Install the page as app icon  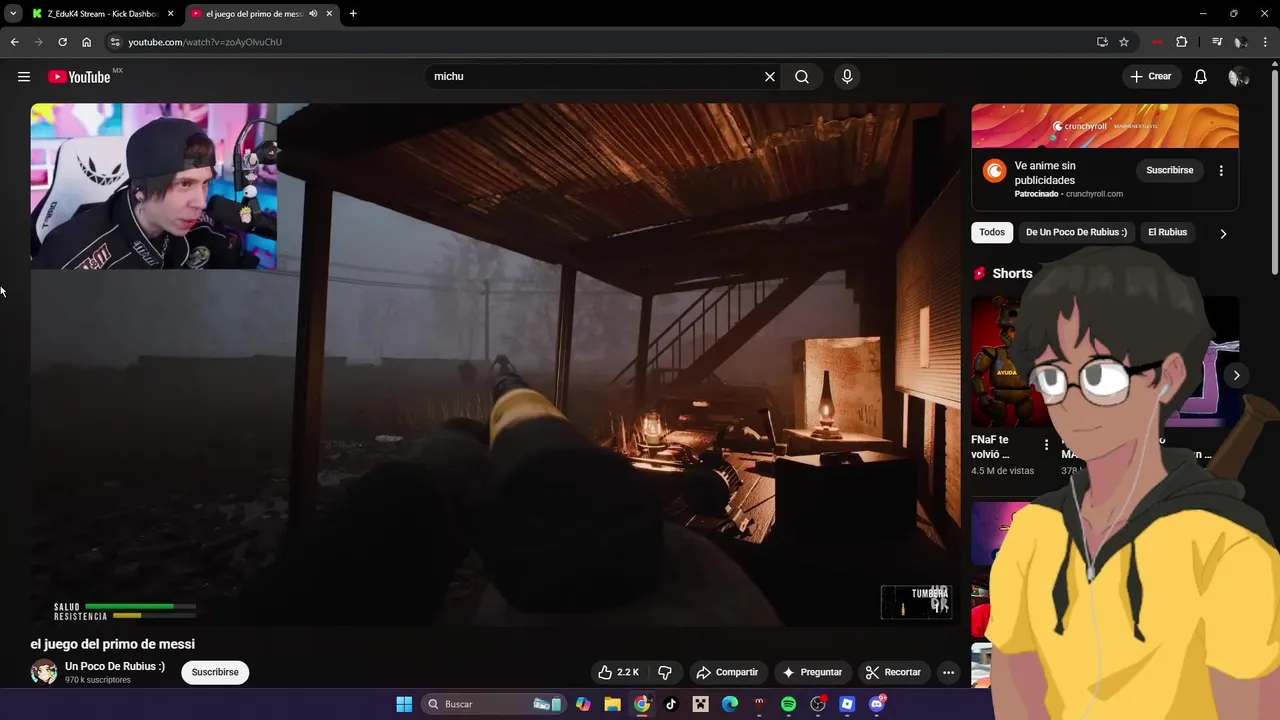1102,42
